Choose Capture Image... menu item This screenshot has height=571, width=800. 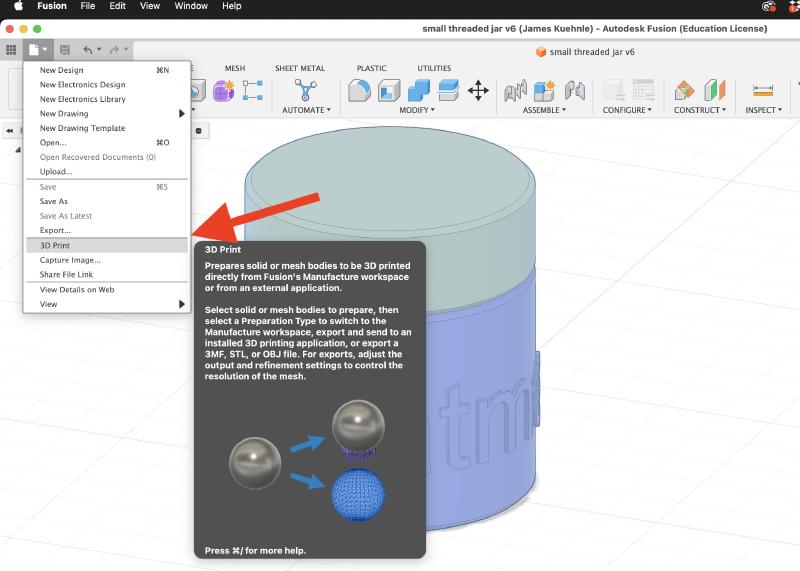tap(107, 260)
